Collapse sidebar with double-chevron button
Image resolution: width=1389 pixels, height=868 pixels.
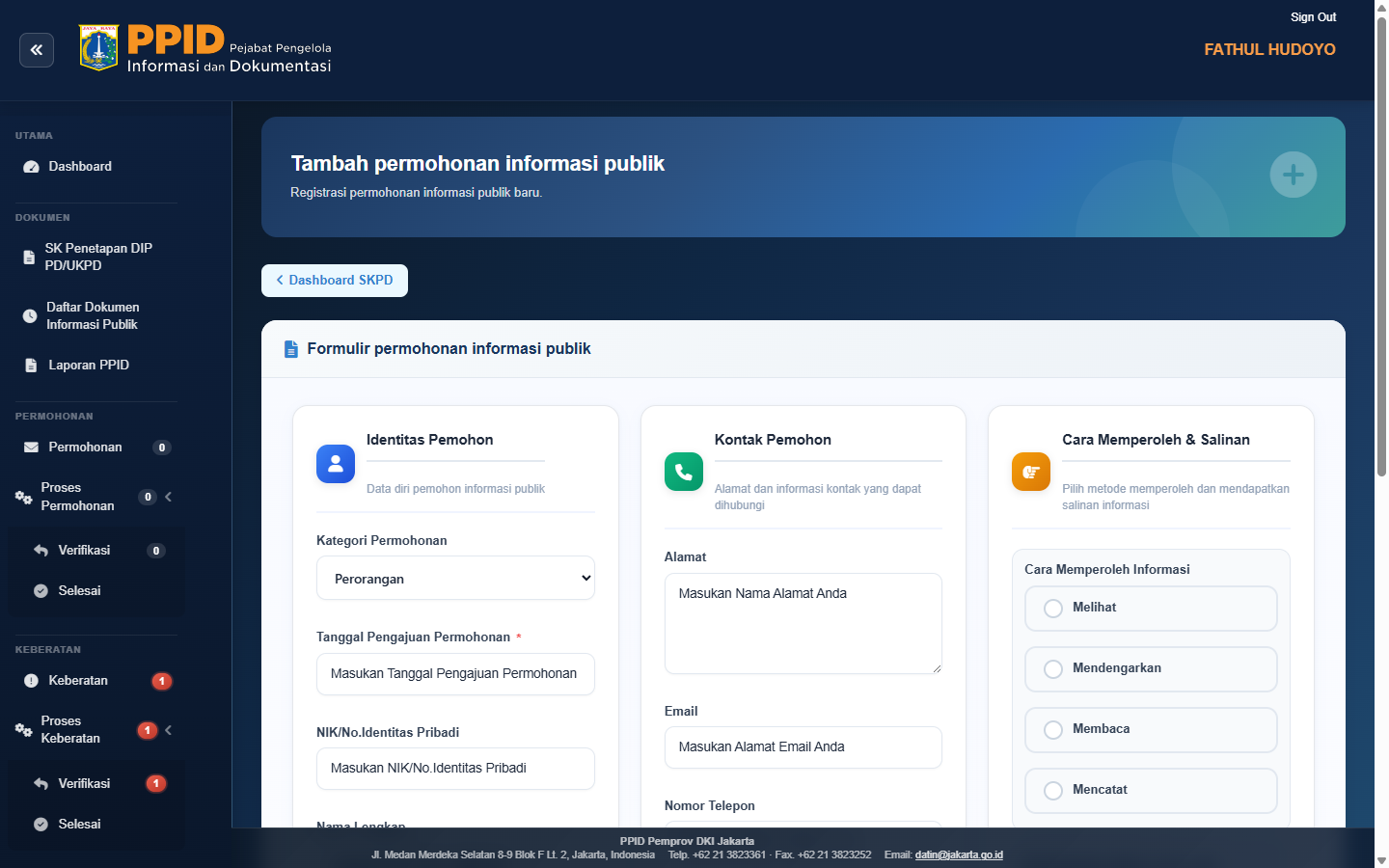tap(37, 50)
